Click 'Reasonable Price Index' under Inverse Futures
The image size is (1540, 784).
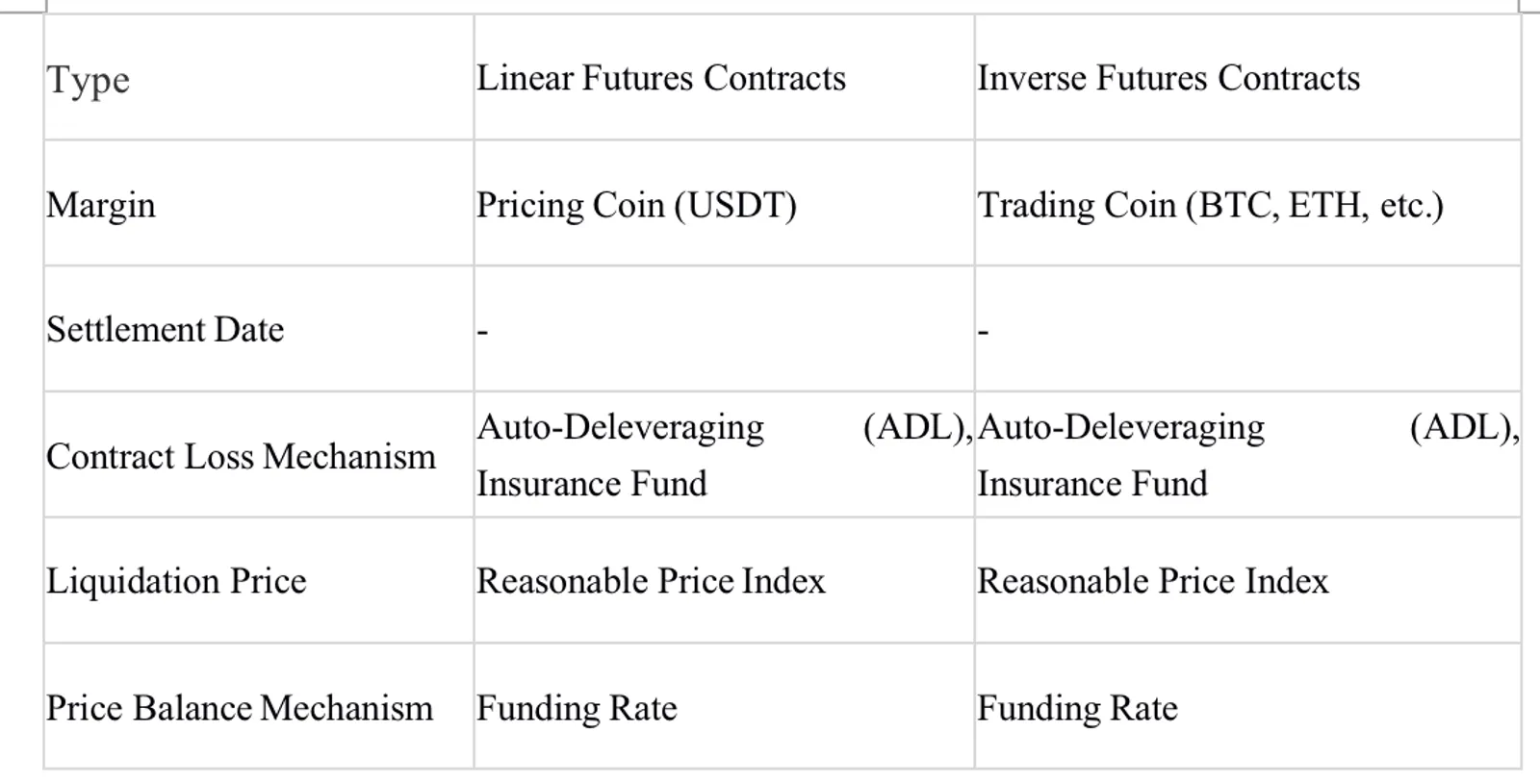point(1153,581)
